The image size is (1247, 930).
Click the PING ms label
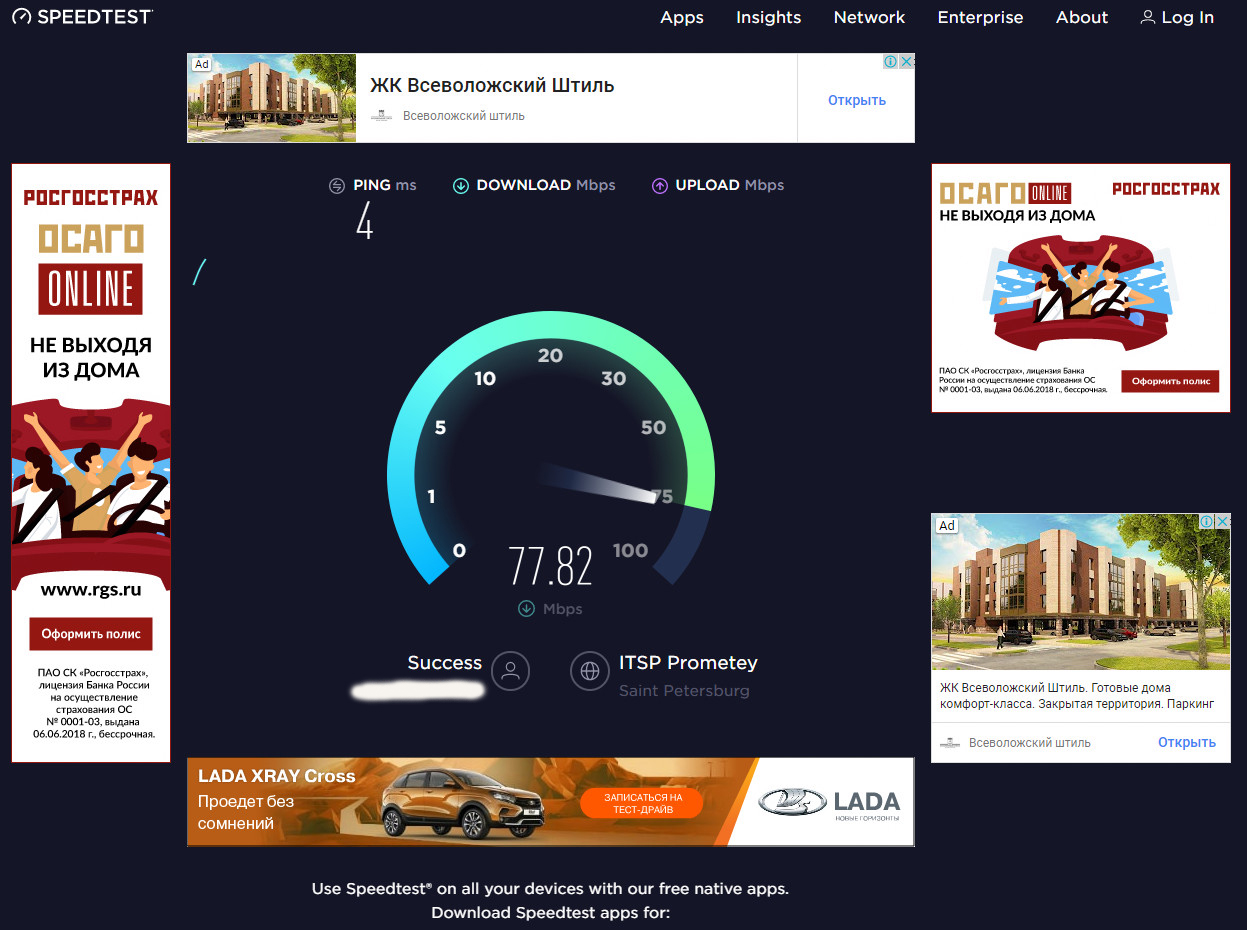(385, 185)
